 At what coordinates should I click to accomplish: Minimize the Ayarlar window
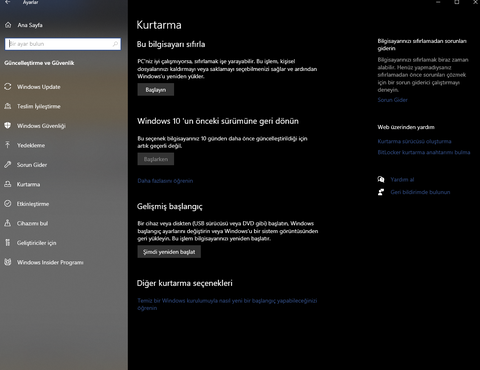coord(438,2)
